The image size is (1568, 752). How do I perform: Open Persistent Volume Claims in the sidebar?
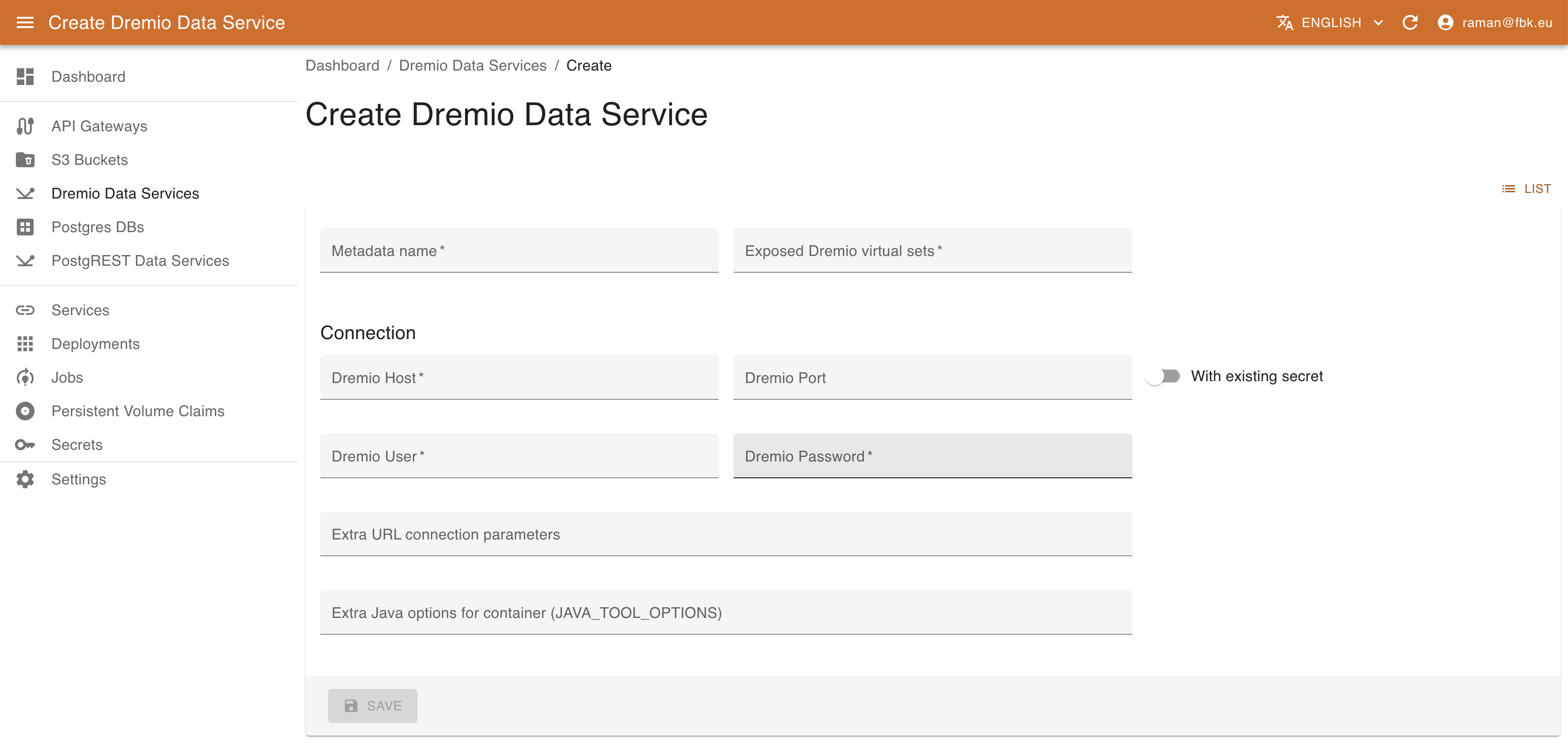coord(149,411)
